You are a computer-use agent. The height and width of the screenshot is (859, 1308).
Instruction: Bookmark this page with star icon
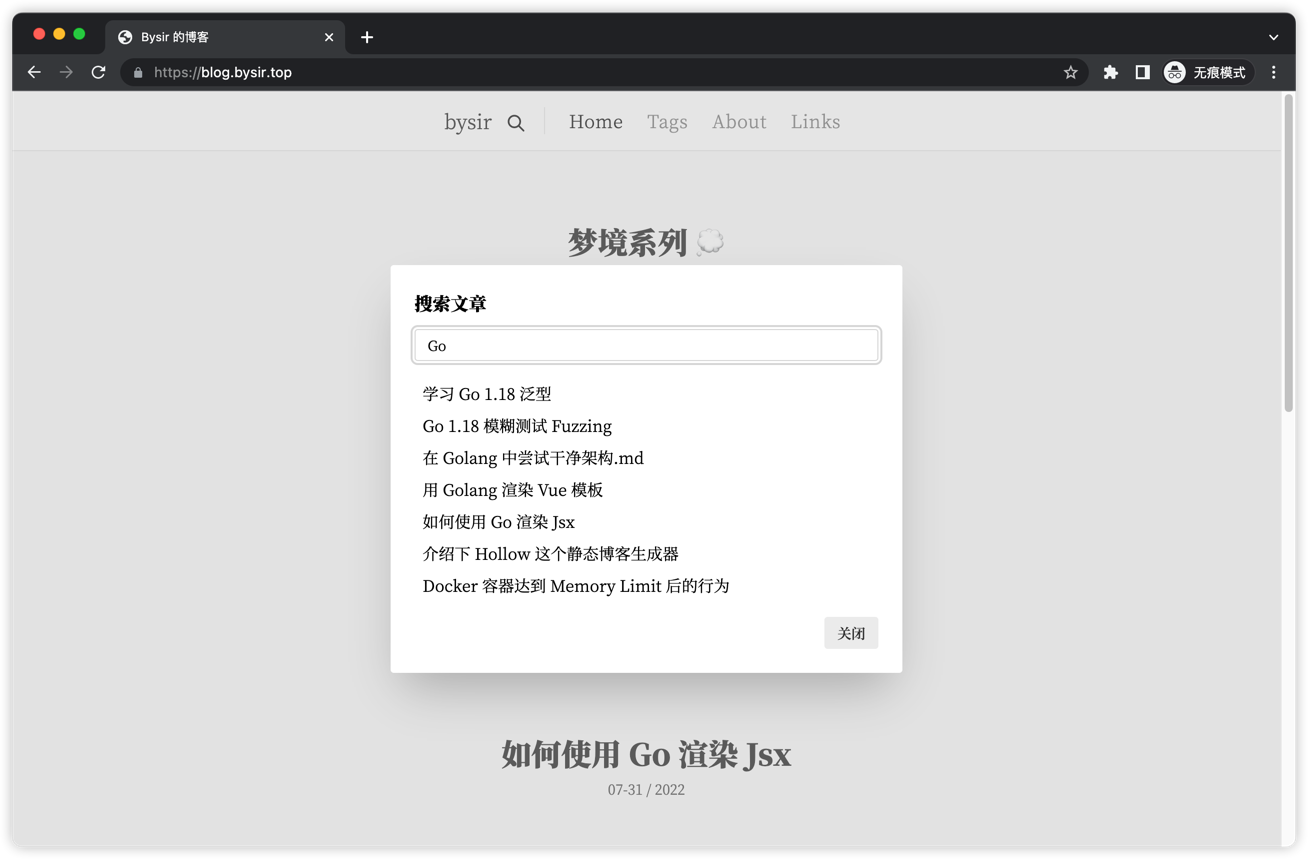(x=1070, y=72)
